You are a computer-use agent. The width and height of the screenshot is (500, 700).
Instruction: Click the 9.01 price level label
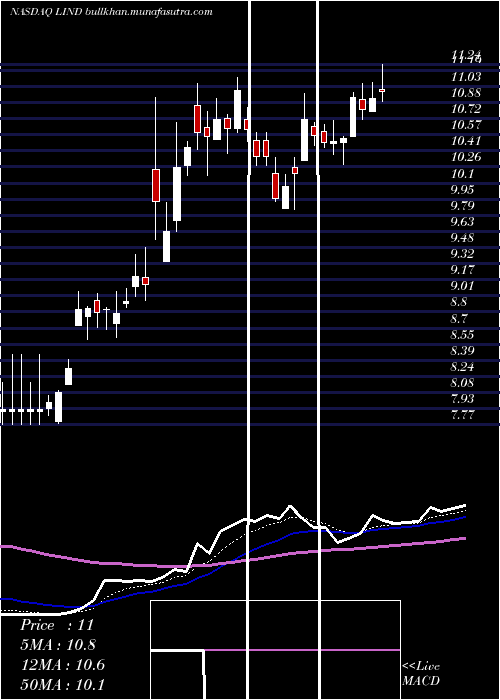click(x=462, y=286)
